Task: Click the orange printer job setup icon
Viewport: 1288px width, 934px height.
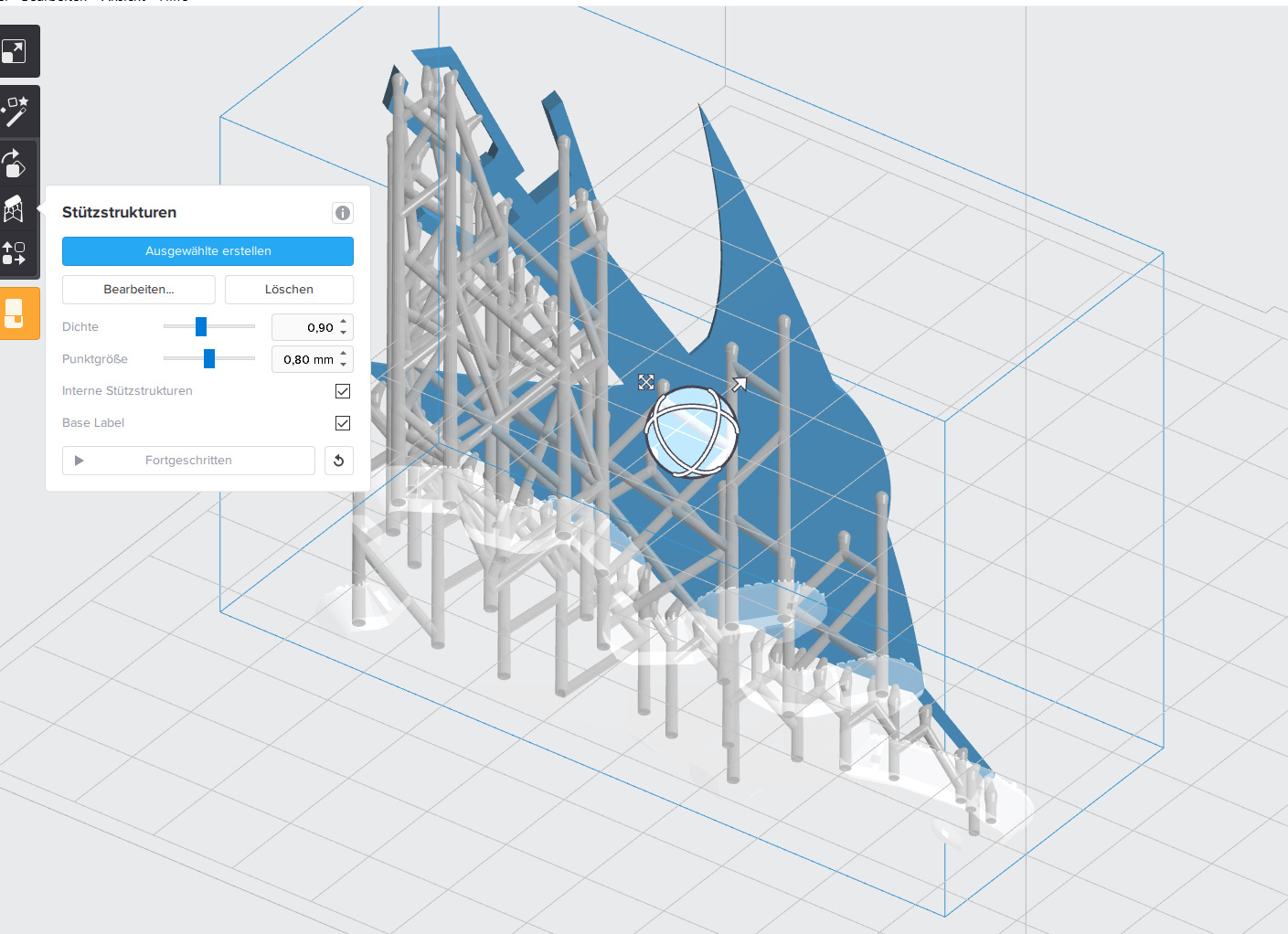Action: [x=15, y=313]
